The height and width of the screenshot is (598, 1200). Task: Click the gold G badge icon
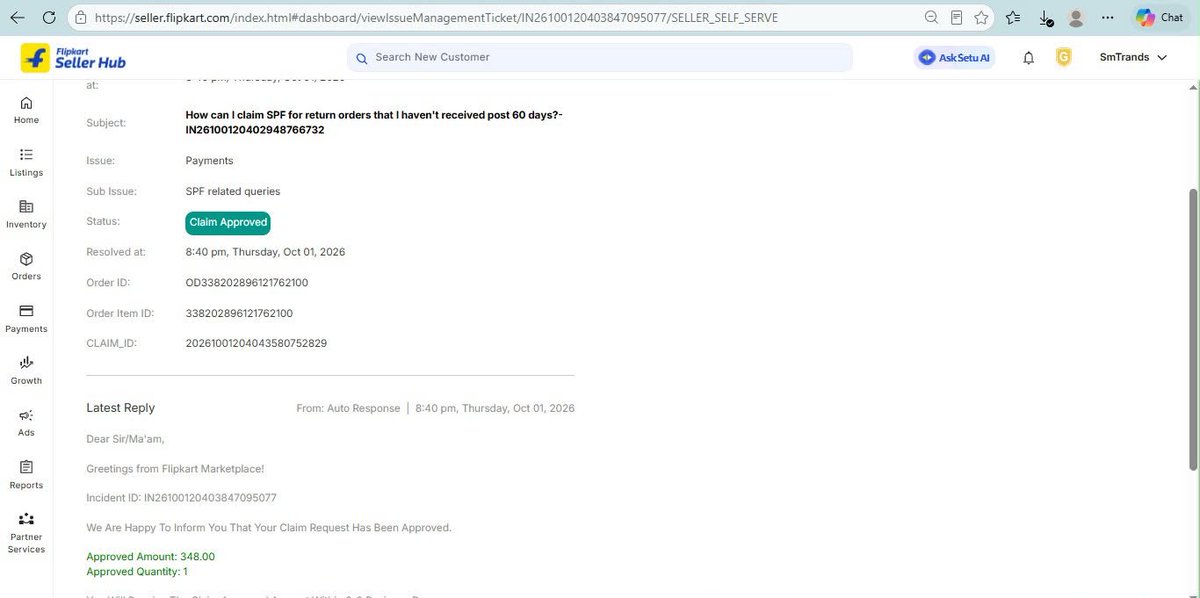(x=1063, y=58)
